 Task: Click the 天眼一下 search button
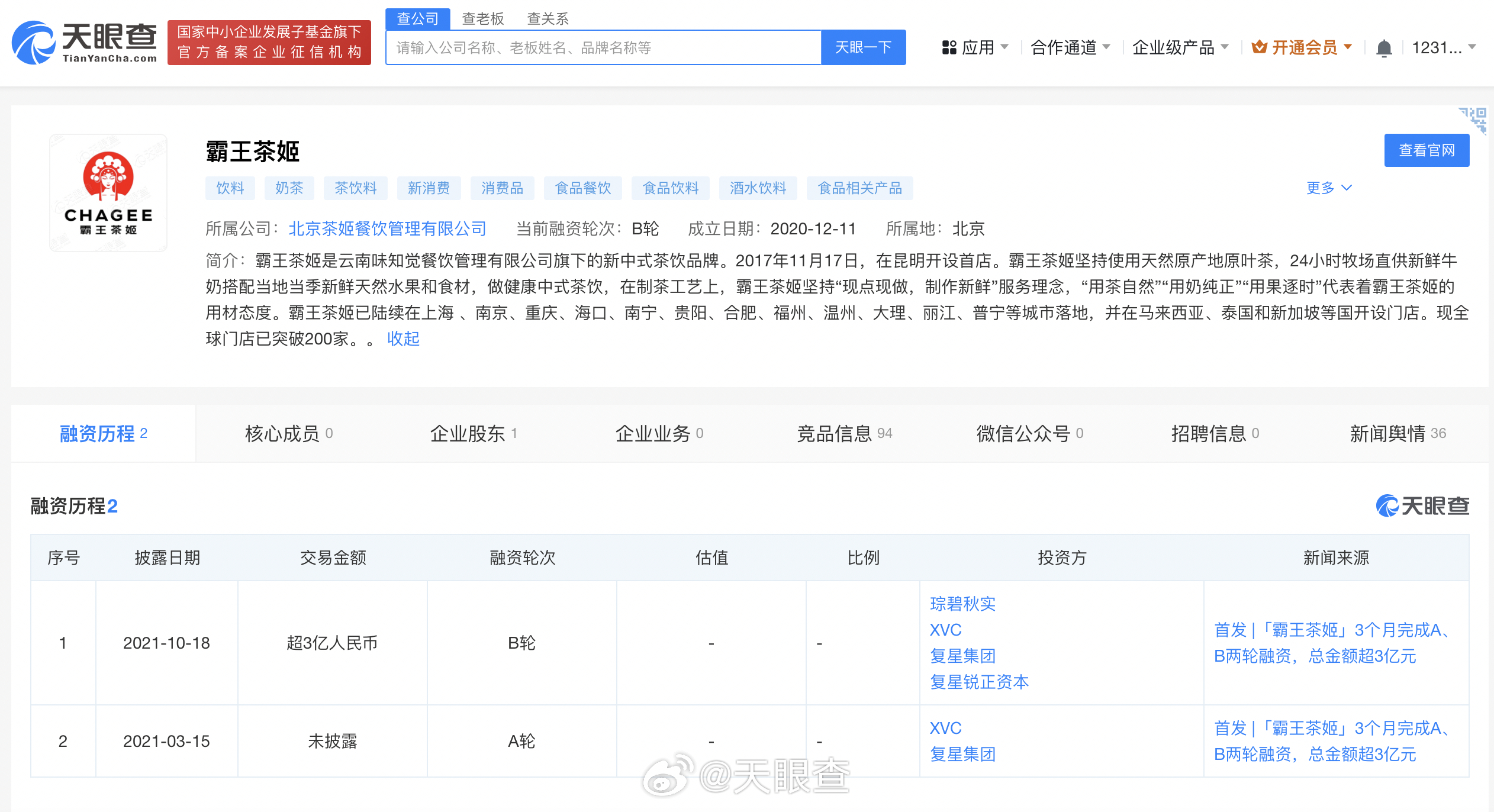863,47
